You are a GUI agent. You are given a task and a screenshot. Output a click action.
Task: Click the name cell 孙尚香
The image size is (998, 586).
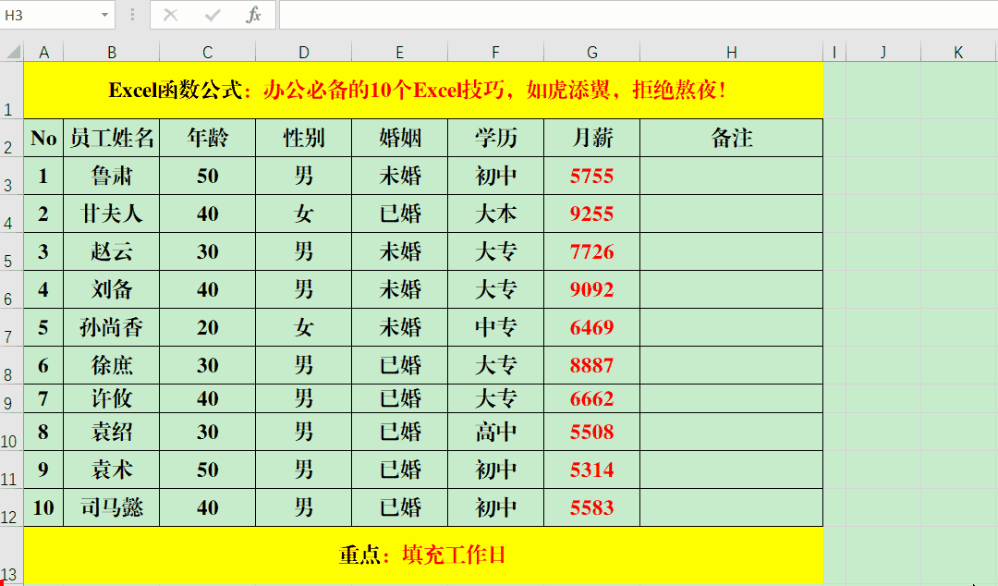(x=111, y=328)
